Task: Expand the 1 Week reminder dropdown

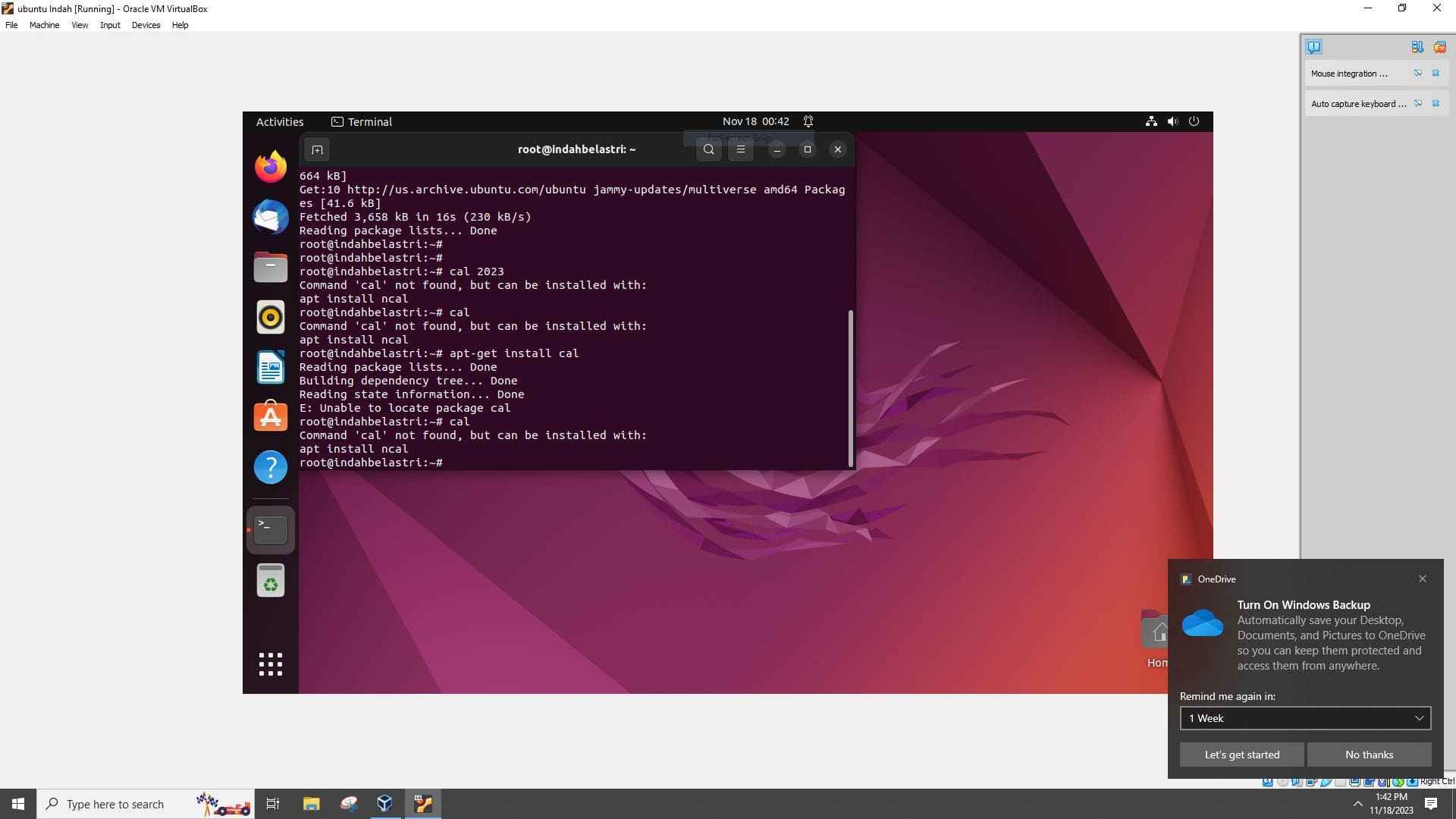Action: 1305,718
